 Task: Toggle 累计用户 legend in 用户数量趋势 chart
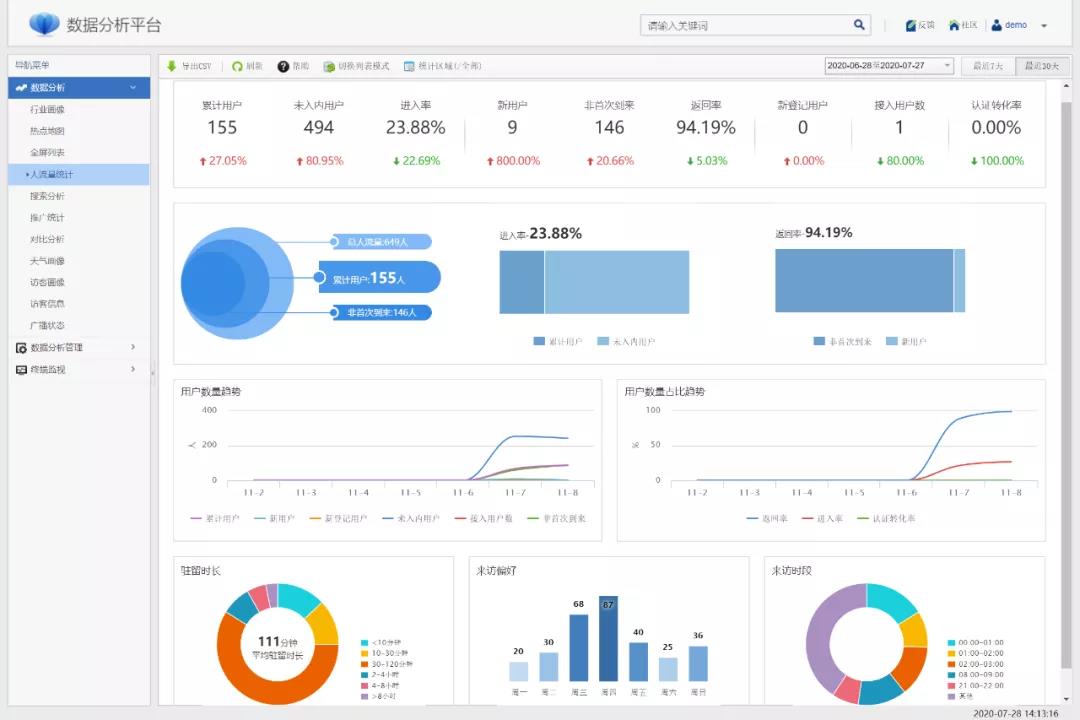tap(215, 518)
